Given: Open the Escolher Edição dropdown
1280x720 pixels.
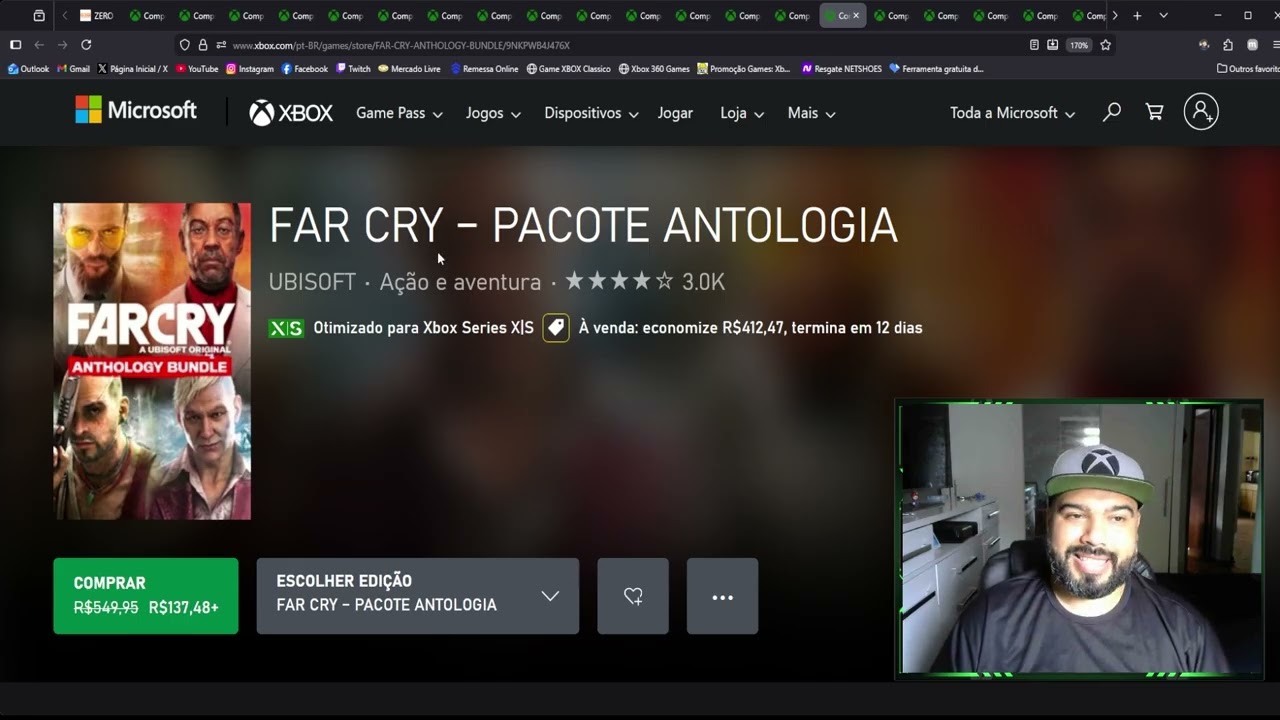Looking at the screenshot, I should coord(418,596).
